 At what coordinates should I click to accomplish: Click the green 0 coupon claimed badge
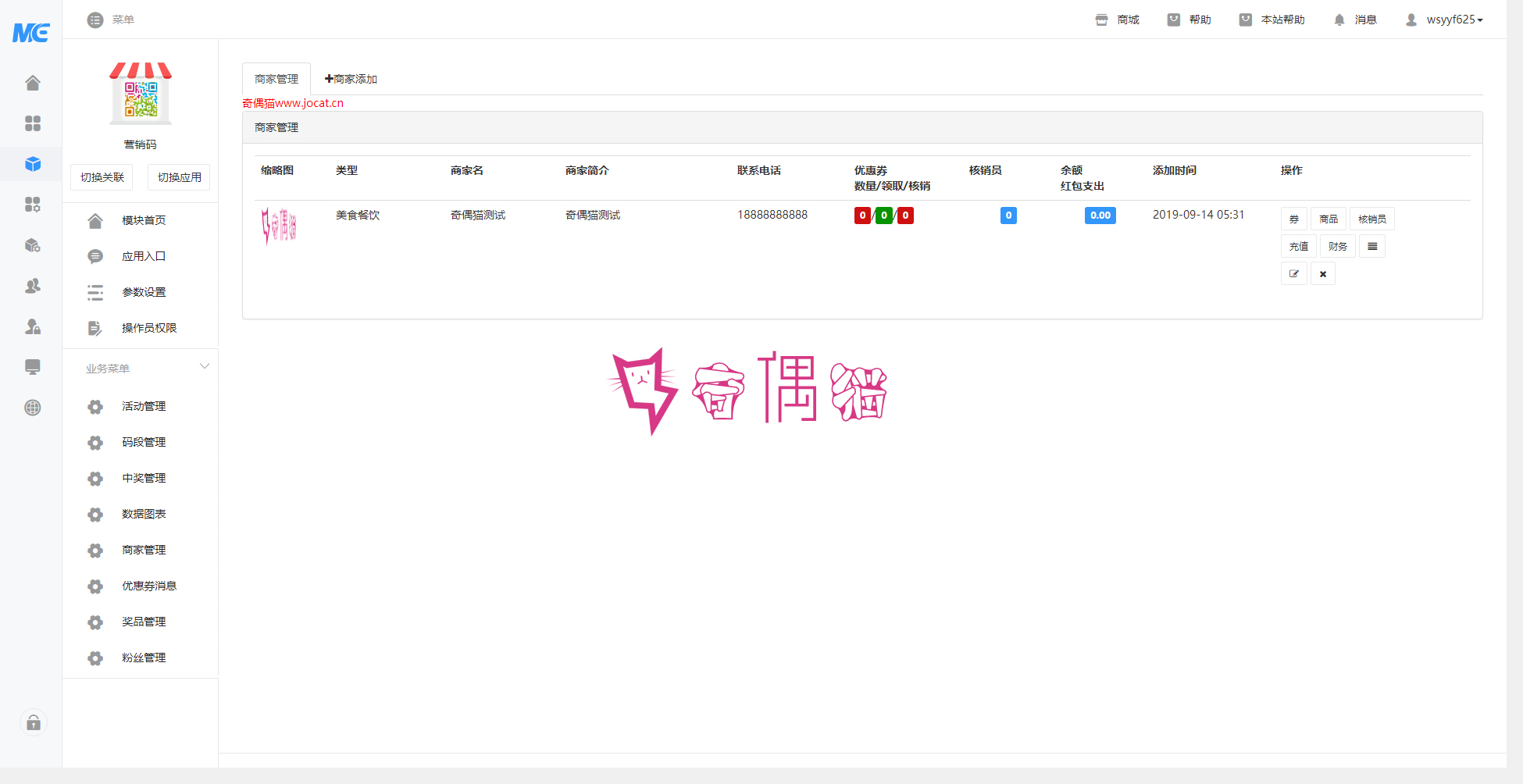[x=884, y=216]
